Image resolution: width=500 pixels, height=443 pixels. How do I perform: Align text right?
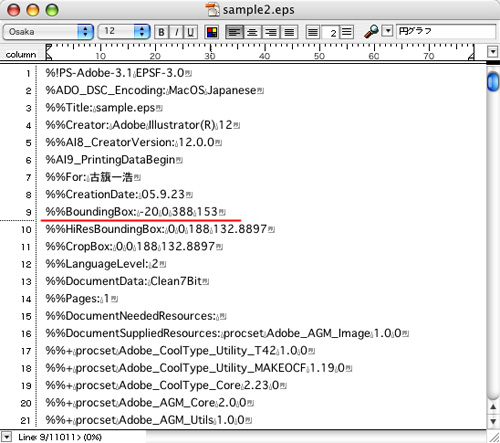(271, 32)
